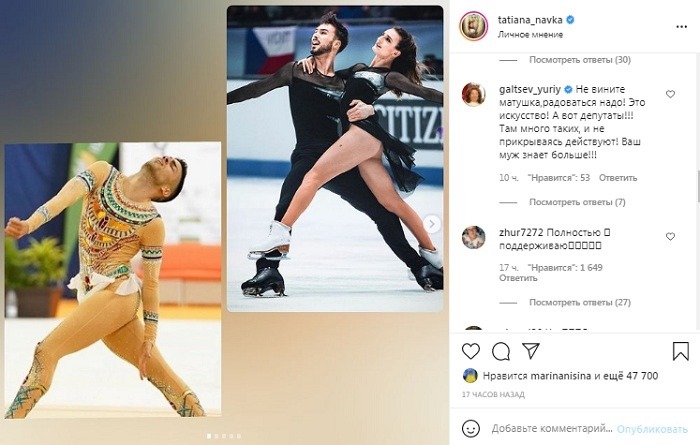Open the three-dot options menu
The width and height of the screenshot is (700, 445).
[x=681, y=27]
